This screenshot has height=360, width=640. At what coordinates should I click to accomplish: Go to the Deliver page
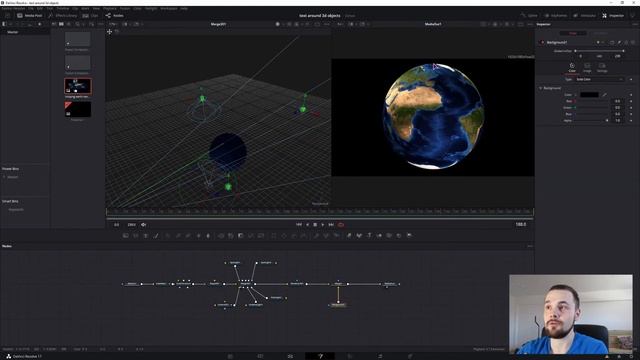(x=410, y=356)
